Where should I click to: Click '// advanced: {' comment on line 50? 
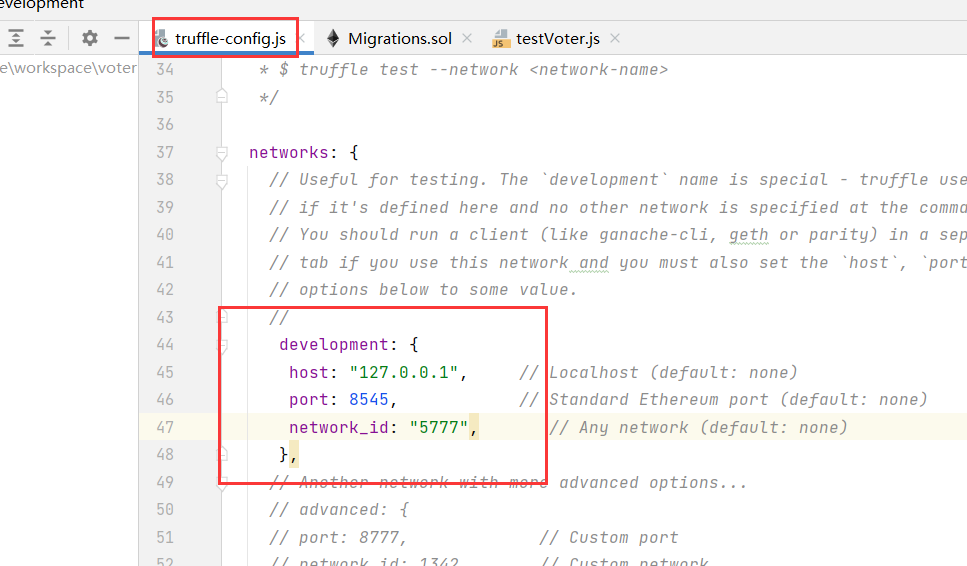coord(339,510)
